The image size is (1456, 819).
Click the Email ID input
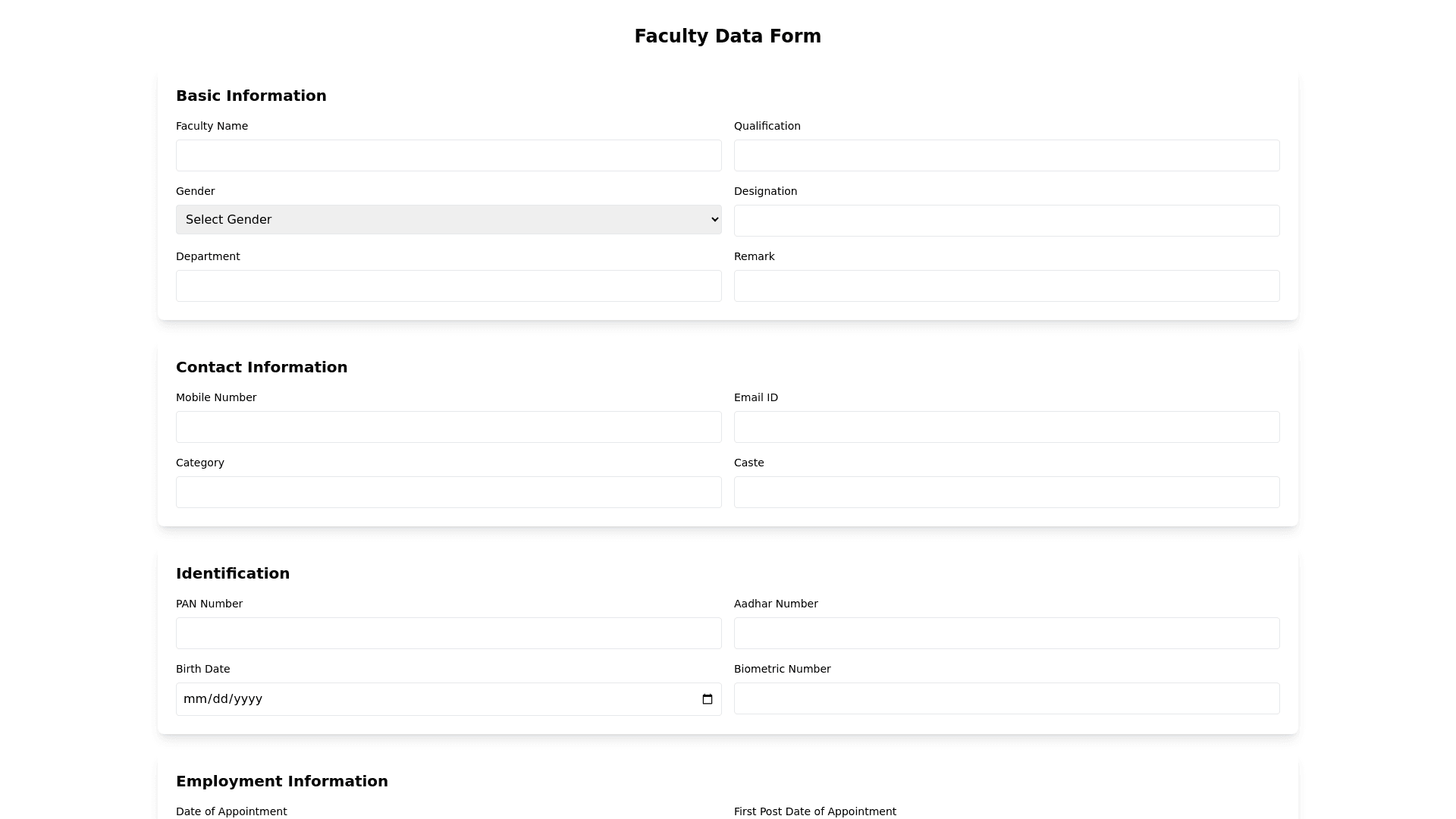tap(1006, 427)
